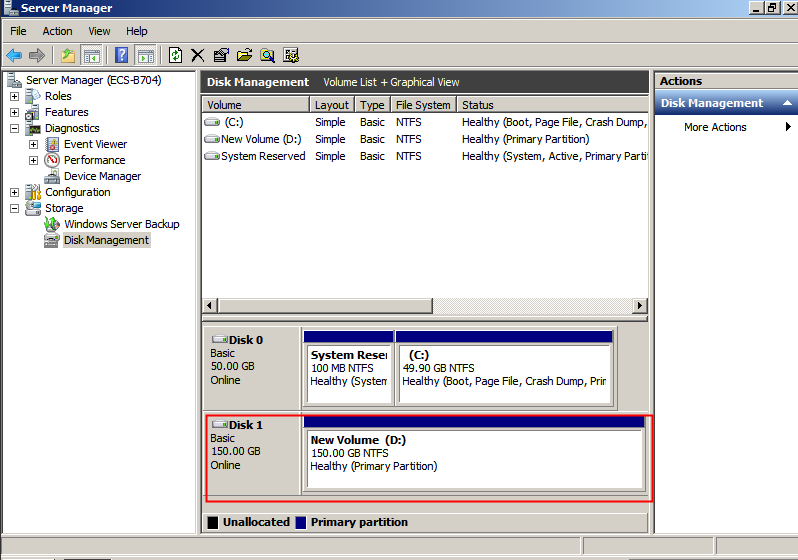Select the (C:) partition on Disk 0
798x560 pixels.
pos(504,368)
